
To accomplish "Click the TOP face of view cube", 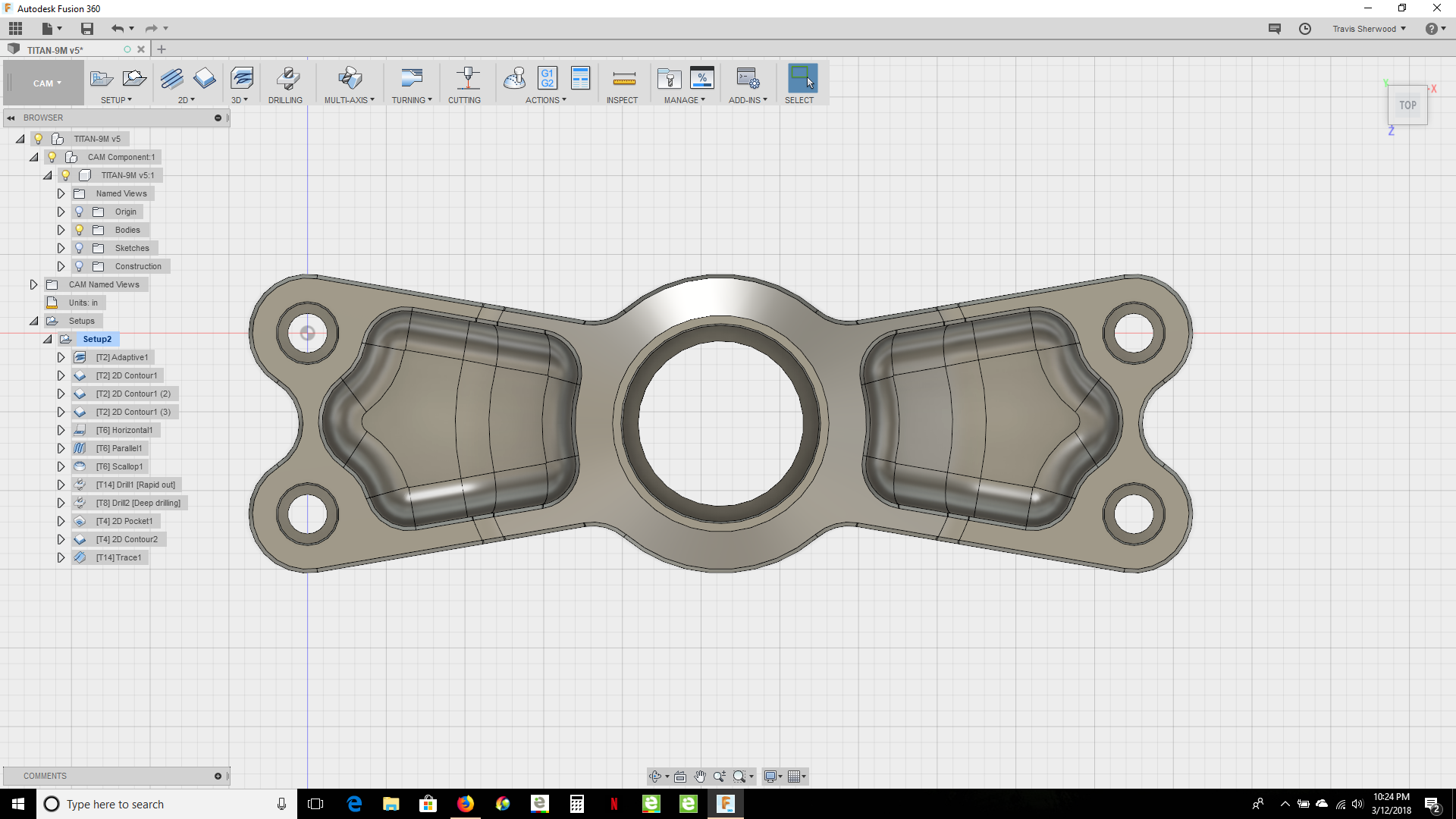I will point(1407,105).
